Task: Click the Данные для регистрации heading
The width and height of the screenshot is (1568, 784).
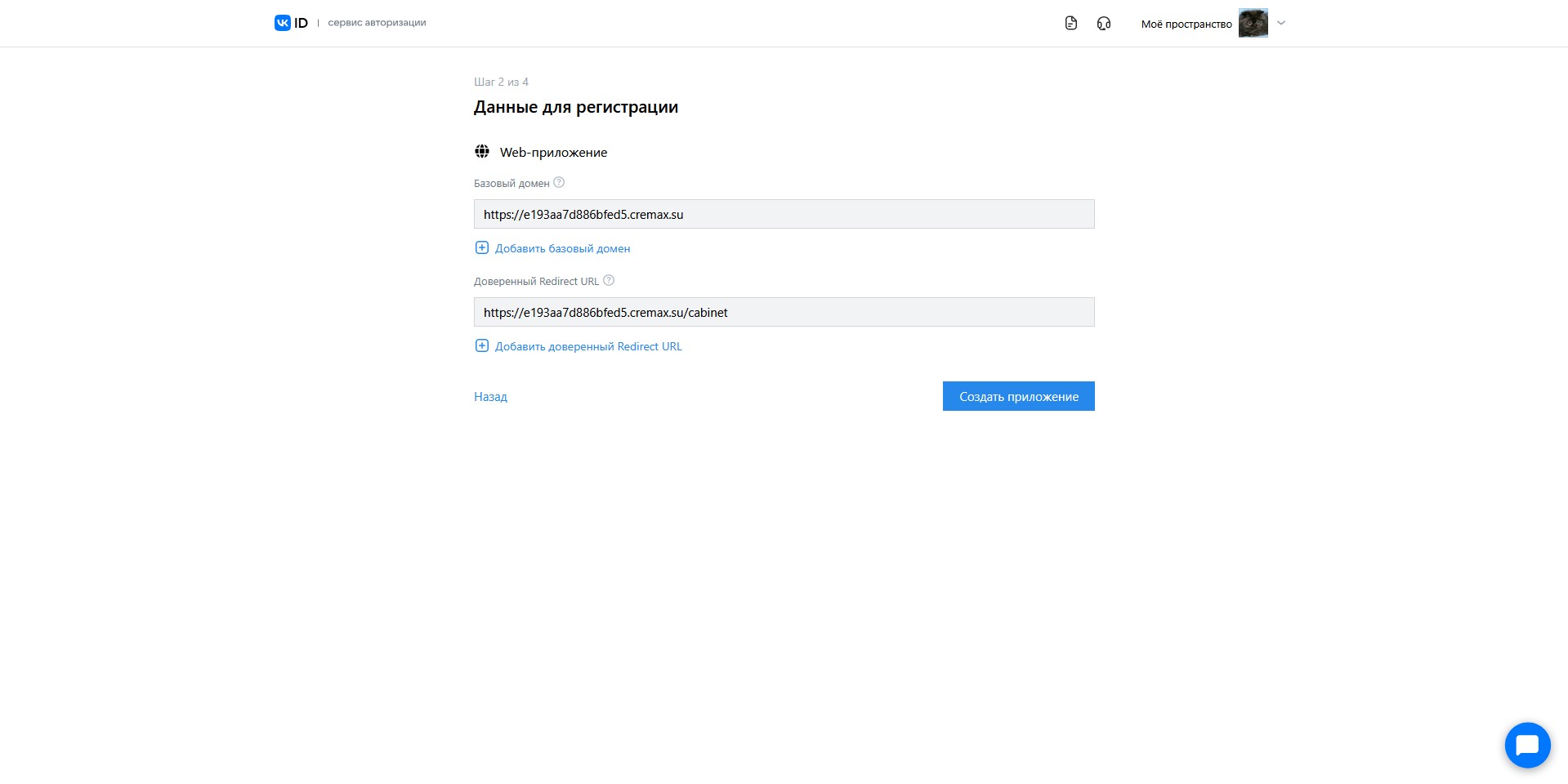Action: 576,107
